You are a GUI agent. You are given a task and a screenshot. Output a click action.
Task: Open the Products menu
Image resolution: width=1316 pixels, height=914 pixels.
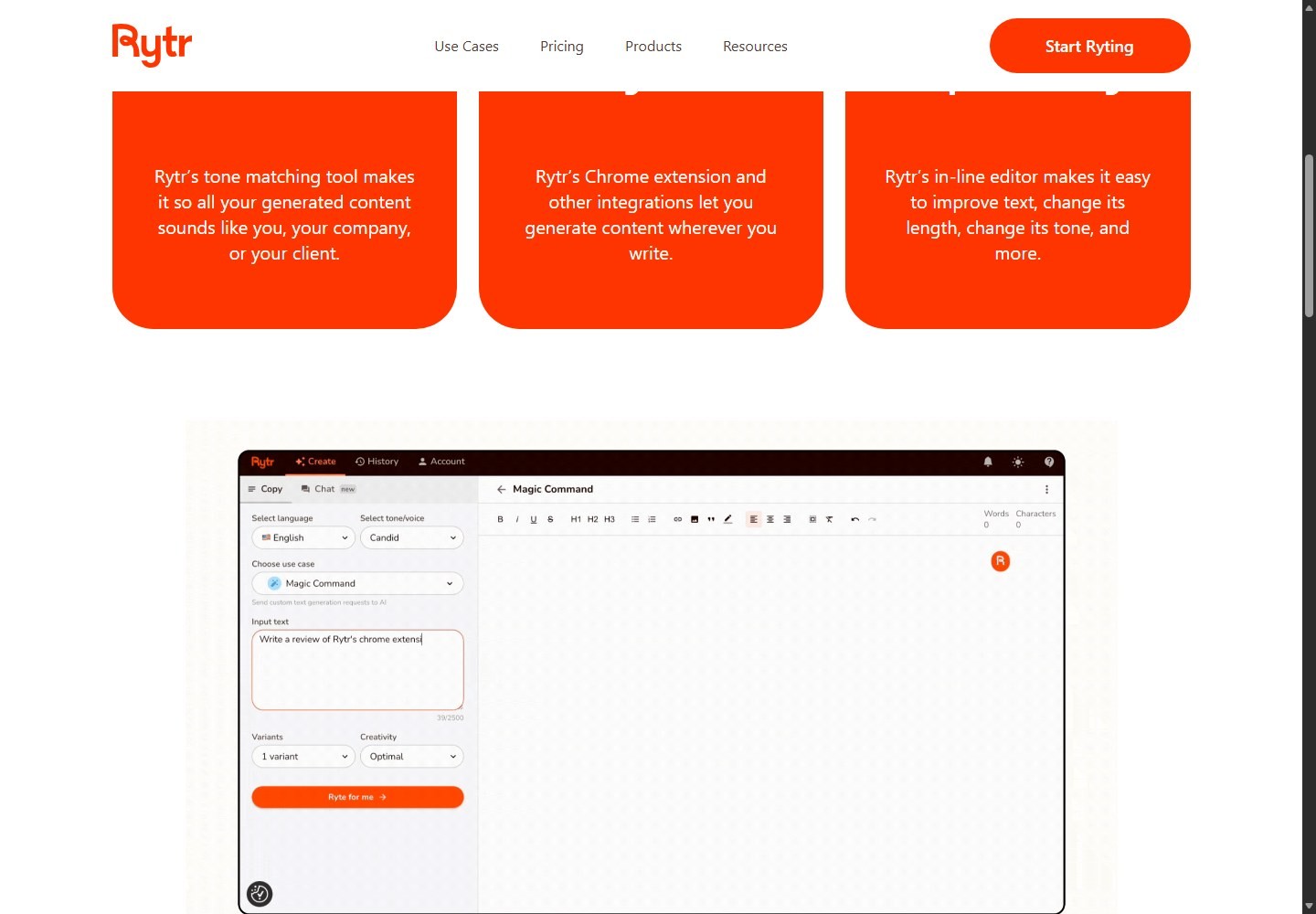coord(653,47)
